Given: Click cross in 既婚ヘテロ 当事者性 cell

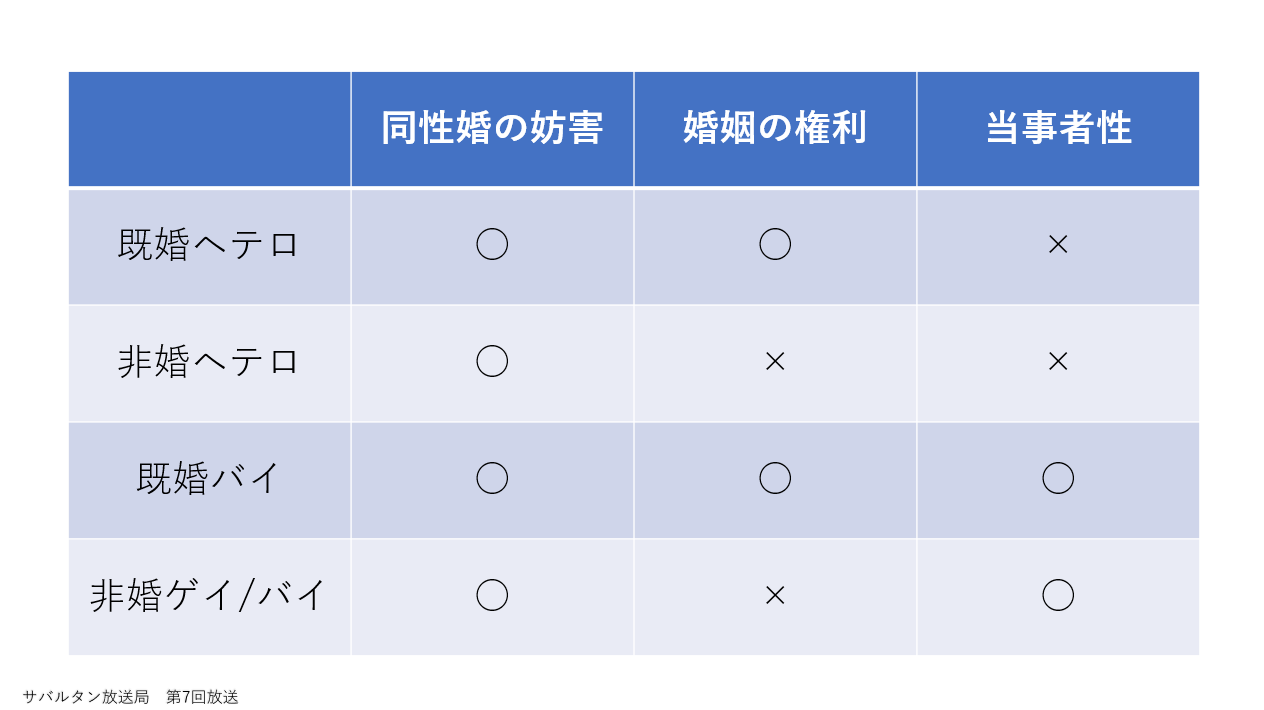Looking at the screenshot, I should pyautogui.click(x=1058, y=244).
